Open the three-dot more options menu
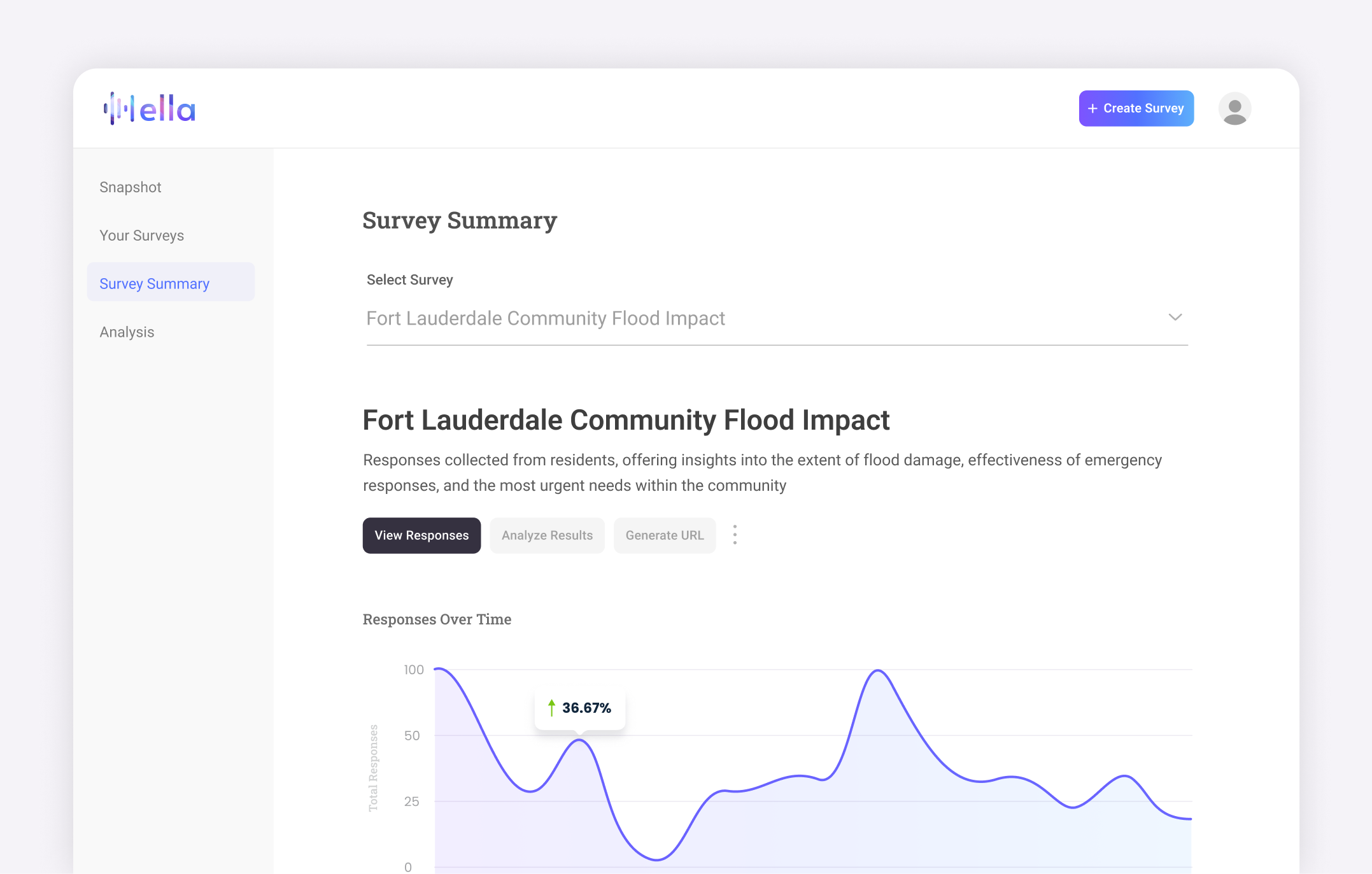The width and height of the screenshot is (1372, 874). coord(735,535)
